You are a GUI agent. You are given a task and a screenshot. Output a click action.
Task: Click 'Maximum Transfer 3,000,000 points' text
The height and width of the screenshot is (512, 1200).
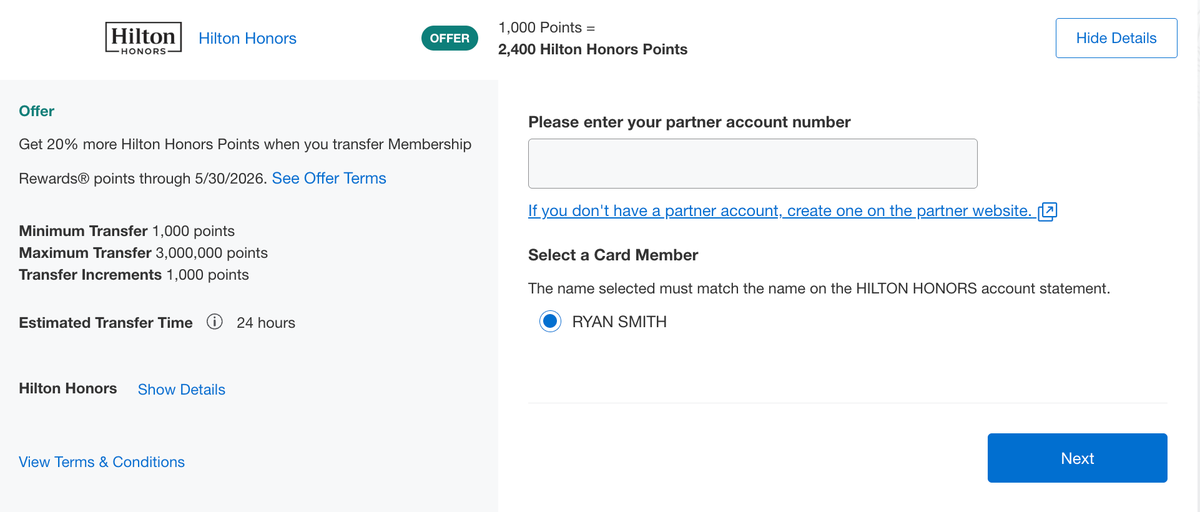click(143, 252)
